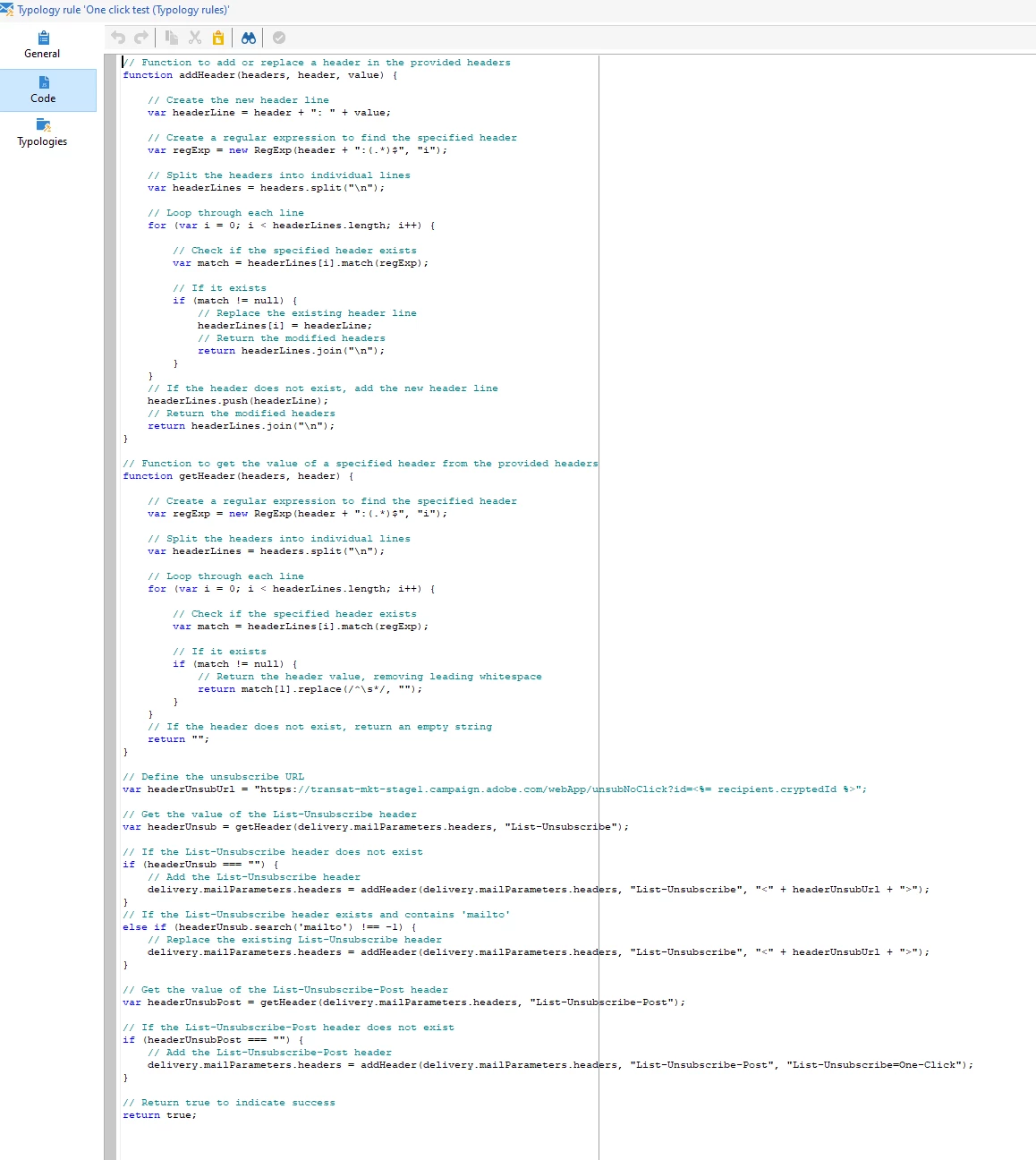This screenshot has width=1036, height=1160.
Task: Click comment '// Add the List-Unsubscribe header'
Action: (254, 877)
